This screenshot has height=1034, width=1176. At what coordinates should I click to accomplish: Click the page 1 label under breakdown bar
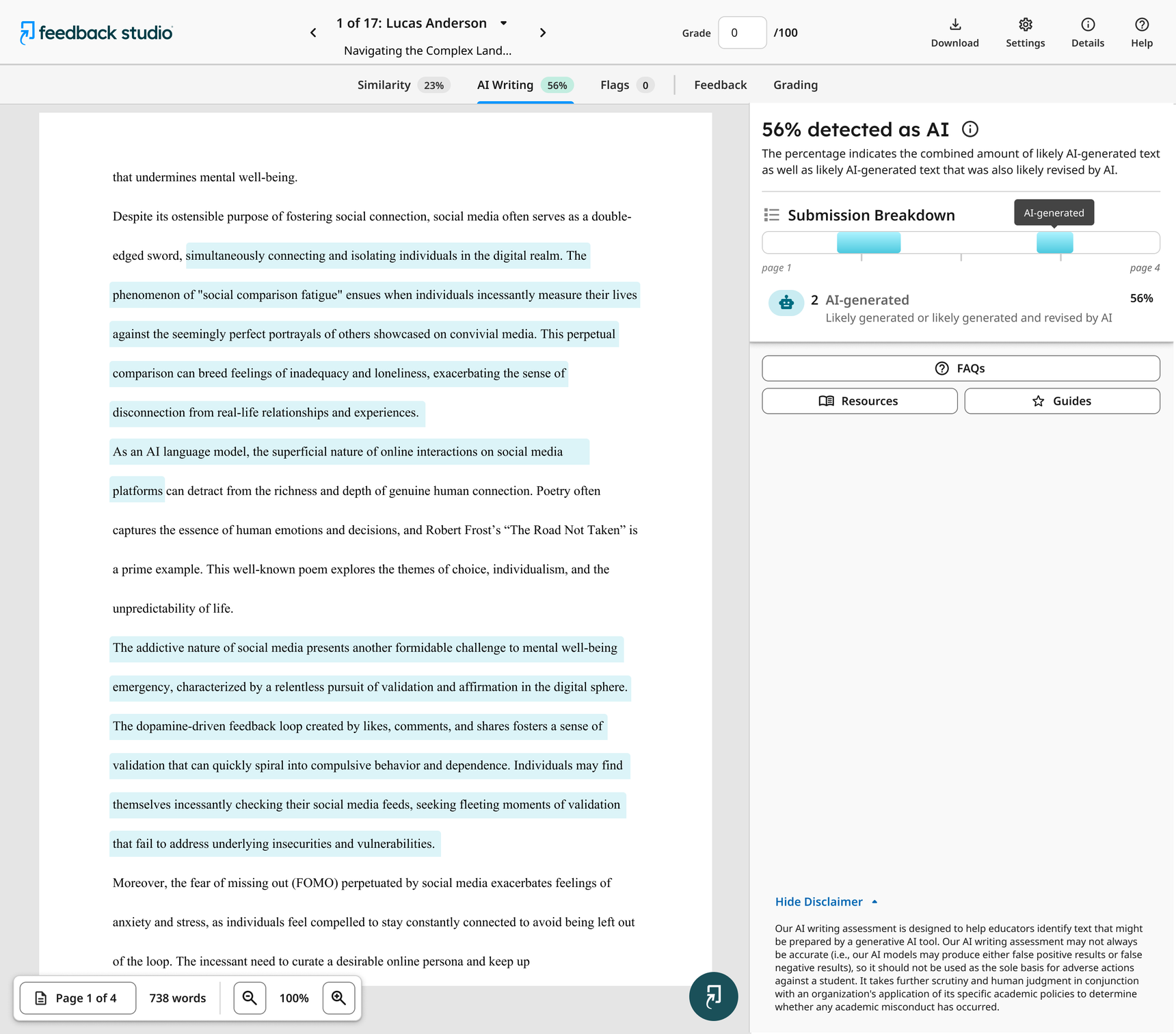click(x=777, y=267)
